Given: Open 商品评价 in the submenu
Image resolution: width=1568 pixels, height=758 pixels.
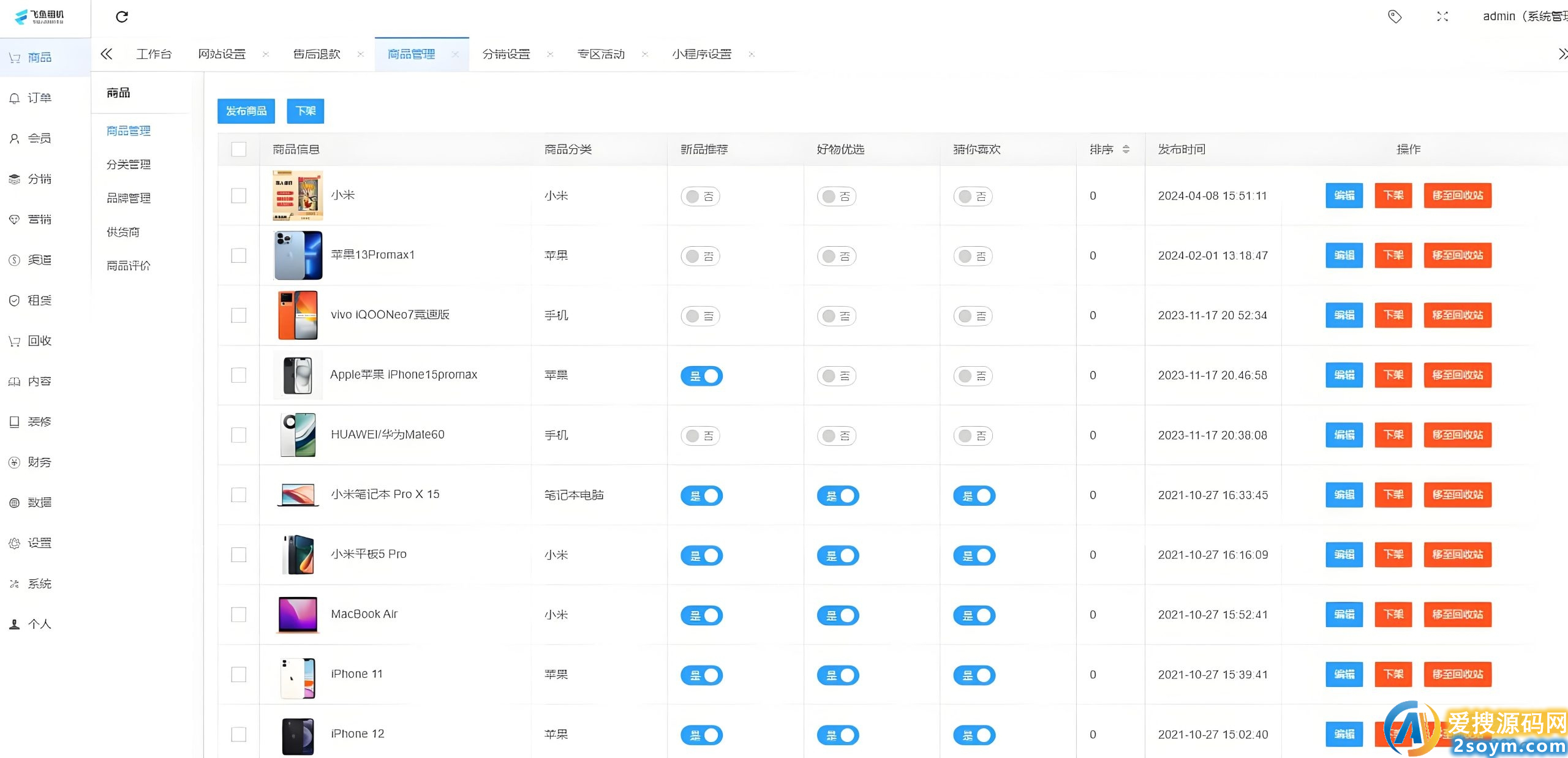Looking at the screenshot, I should (x=129, y=265).
